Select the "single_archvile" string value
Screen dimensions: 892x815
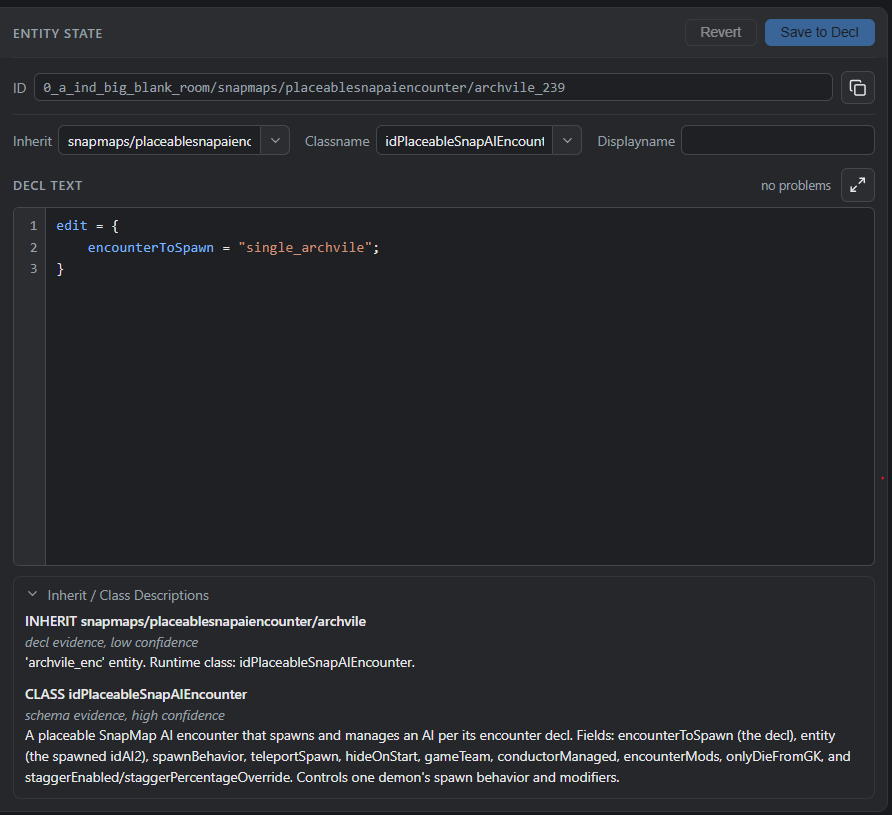click(x=305, y=247)
